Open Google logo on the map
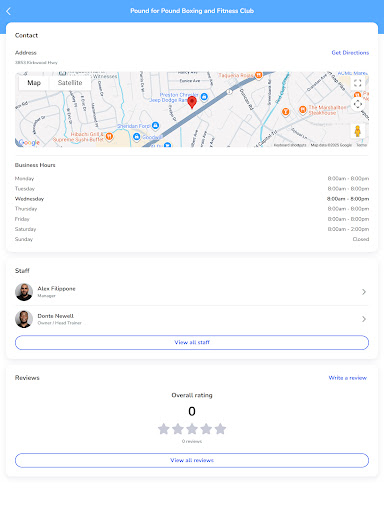Image resolution: width=384 pixels, height=512 pixels. click(29, 142)
